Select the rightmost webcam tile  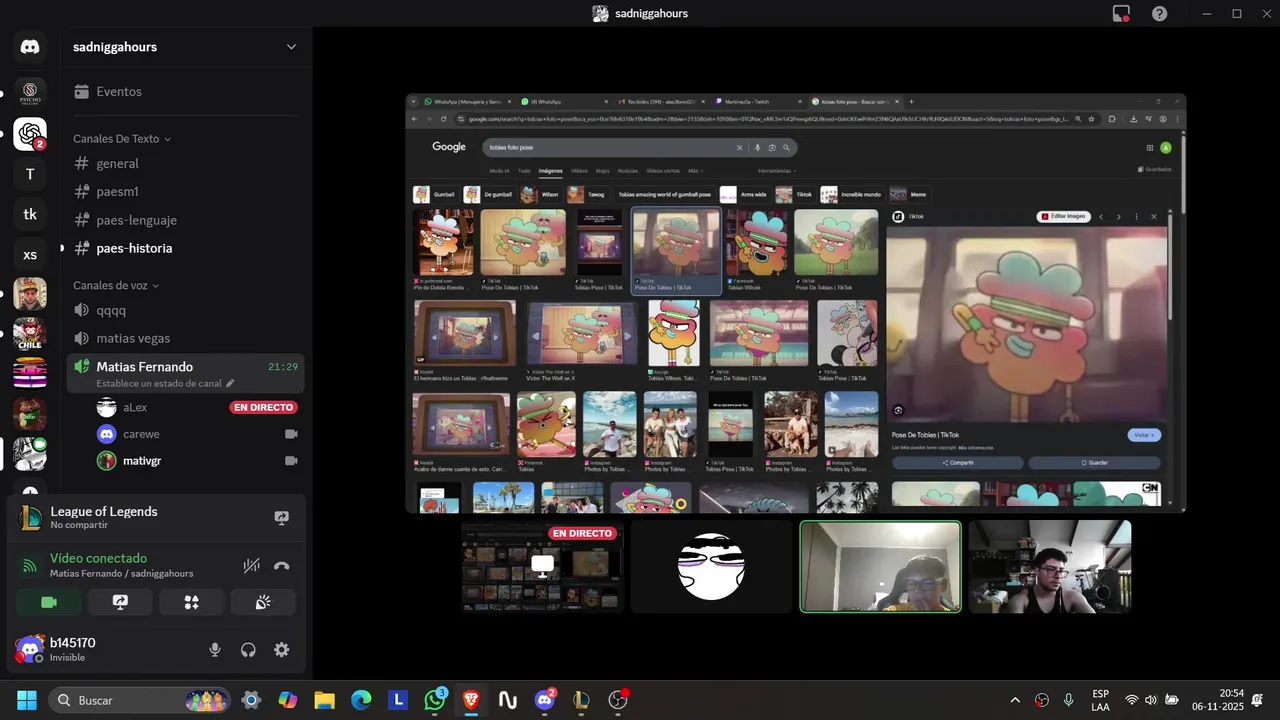(x=1050, y=566)
